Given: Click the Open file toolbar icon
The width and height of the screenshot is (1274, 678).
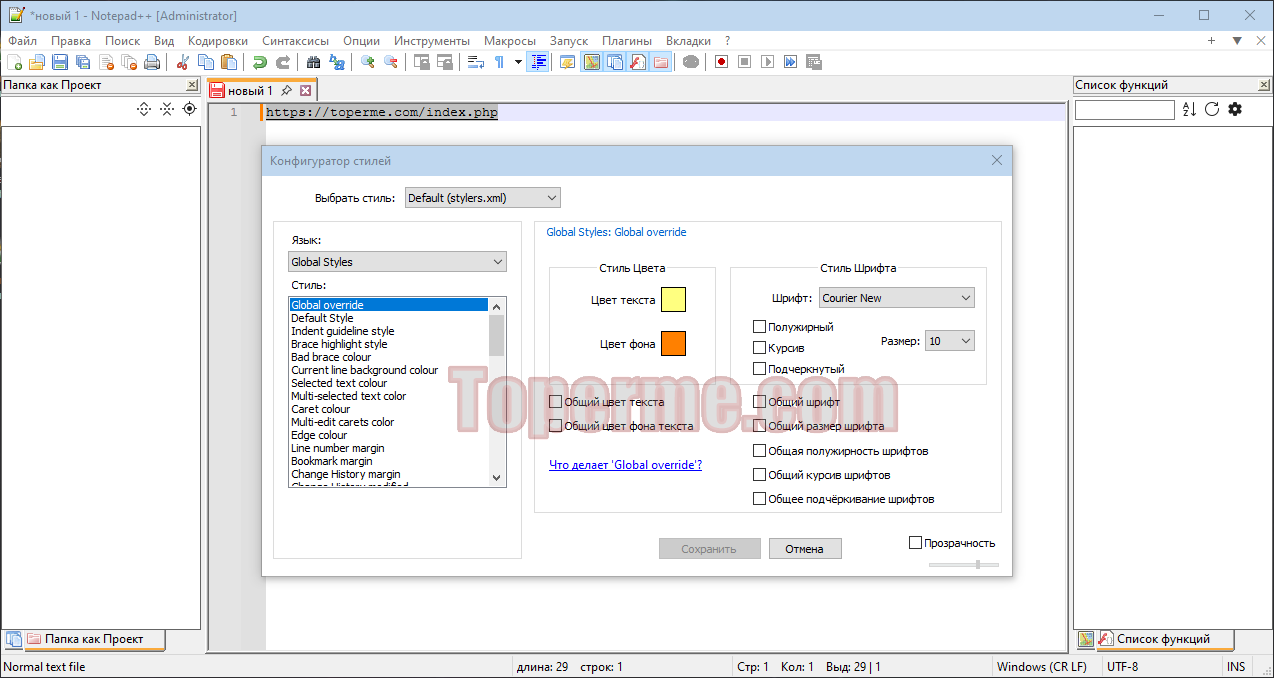Looking at the screenshot, I should pyautogui.click(x=37, y=62).
